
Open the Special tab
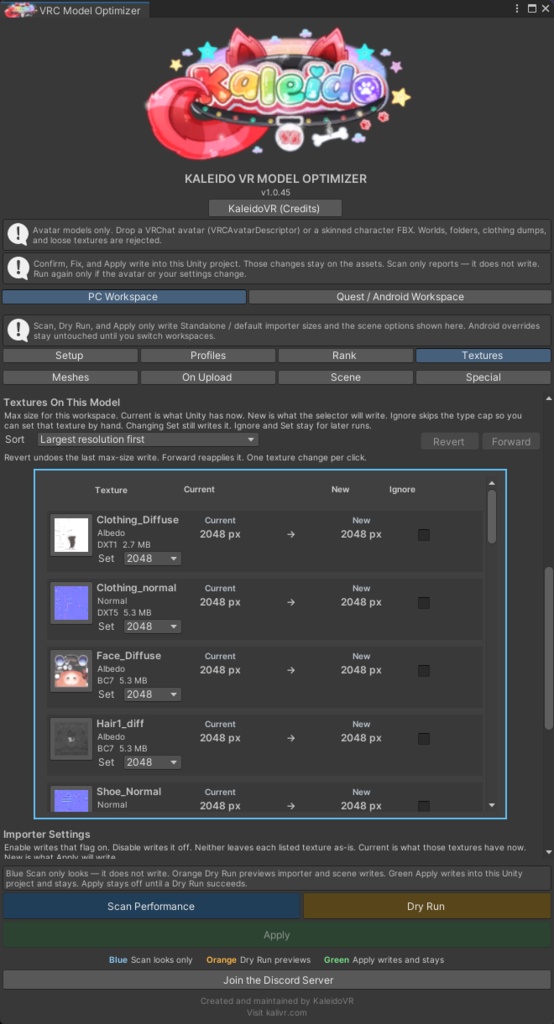click(483, 377)
